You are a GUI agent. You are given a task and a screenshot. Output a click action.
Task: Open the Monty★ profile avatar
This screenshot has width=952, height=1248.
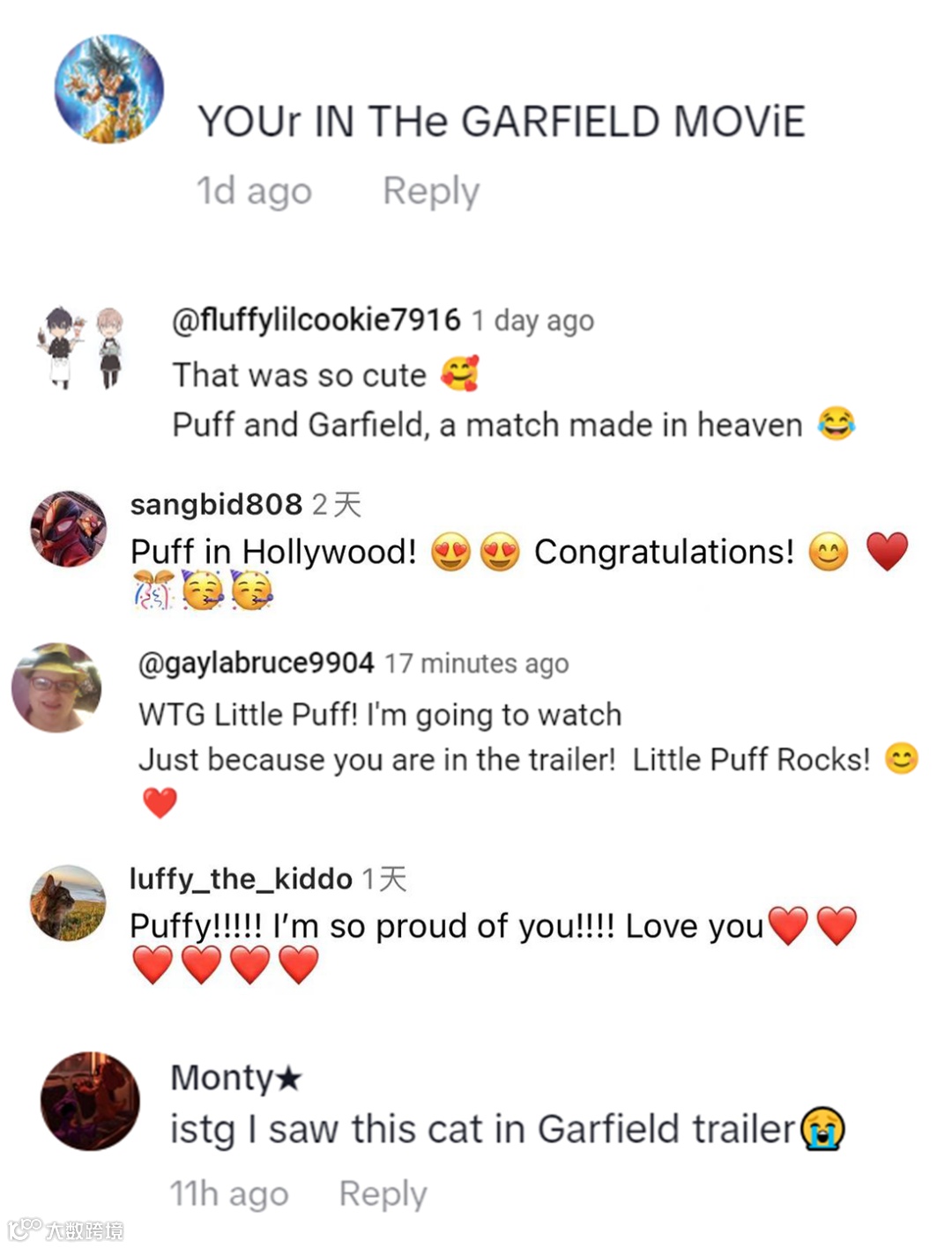pos(90,1101)
